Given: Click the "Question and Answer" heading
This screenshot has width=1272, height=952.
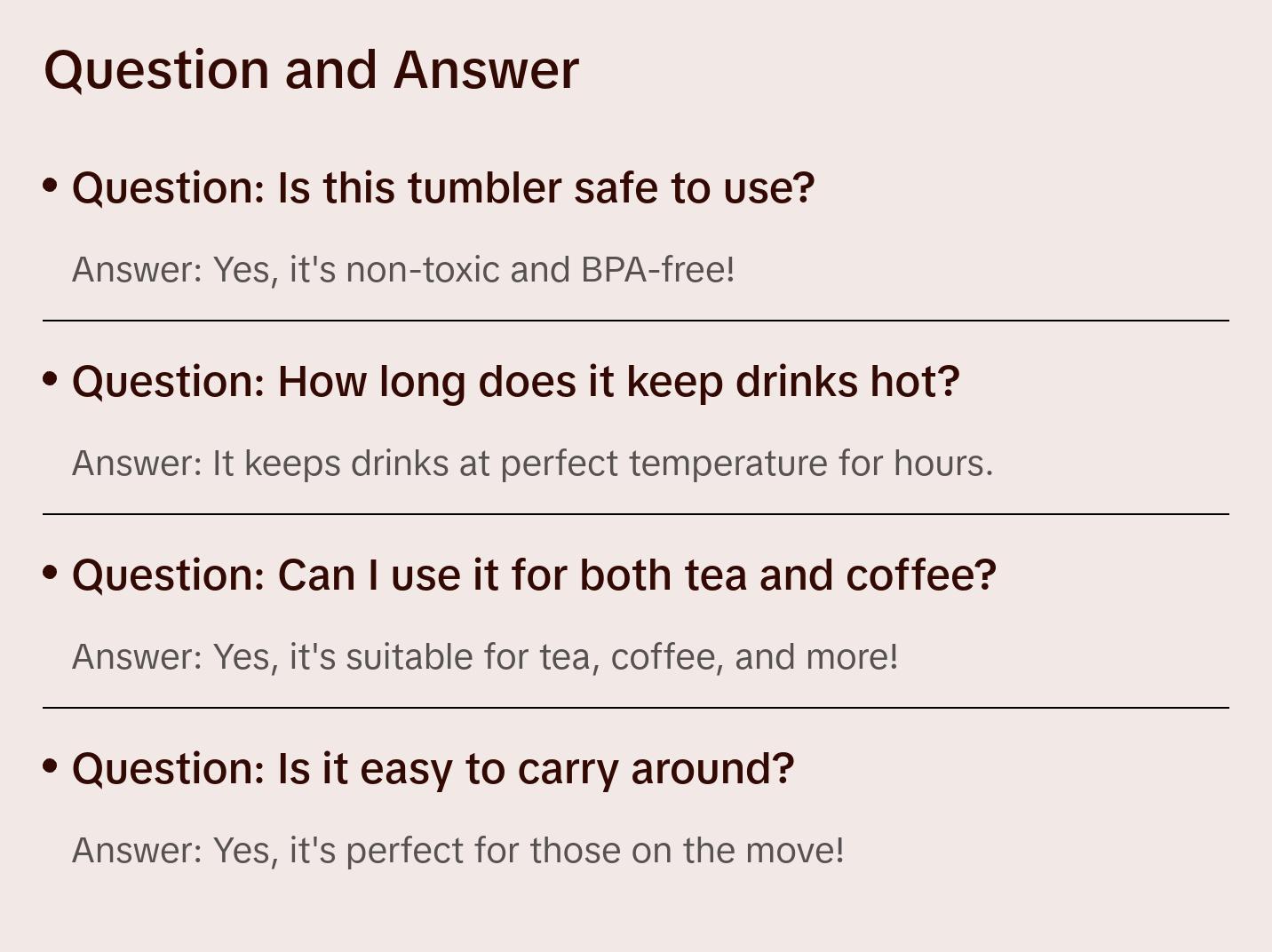Looking at the screenshot, I should (311, 69).
